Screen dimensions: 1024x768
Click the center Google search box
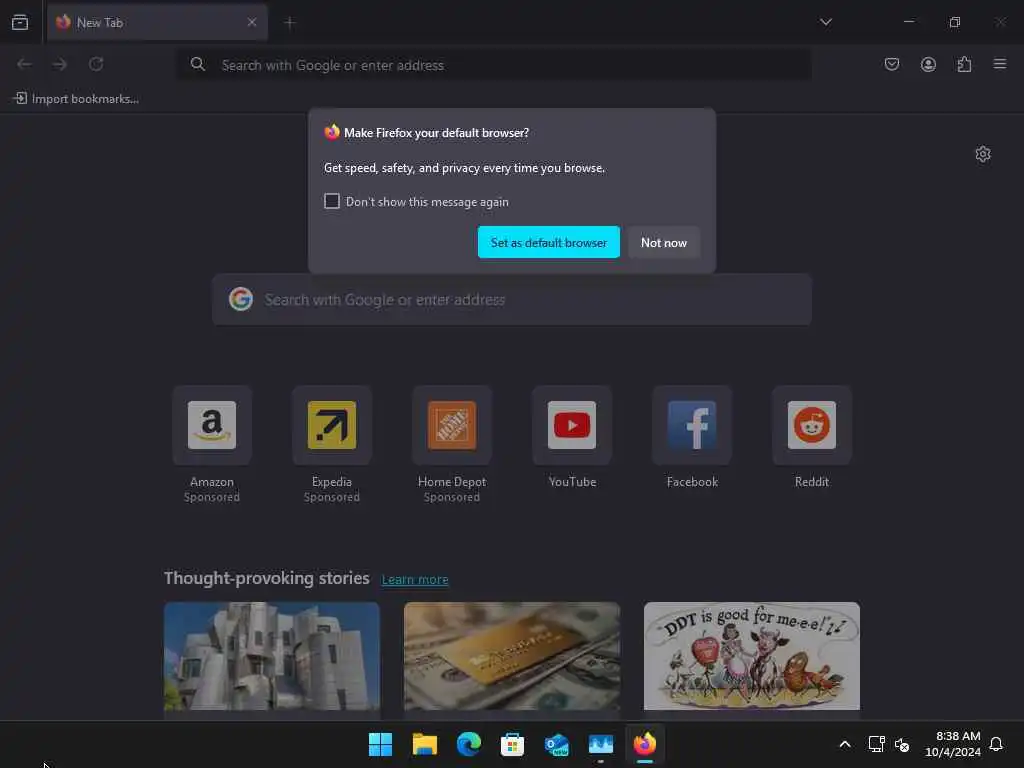[x=511, y=300]
